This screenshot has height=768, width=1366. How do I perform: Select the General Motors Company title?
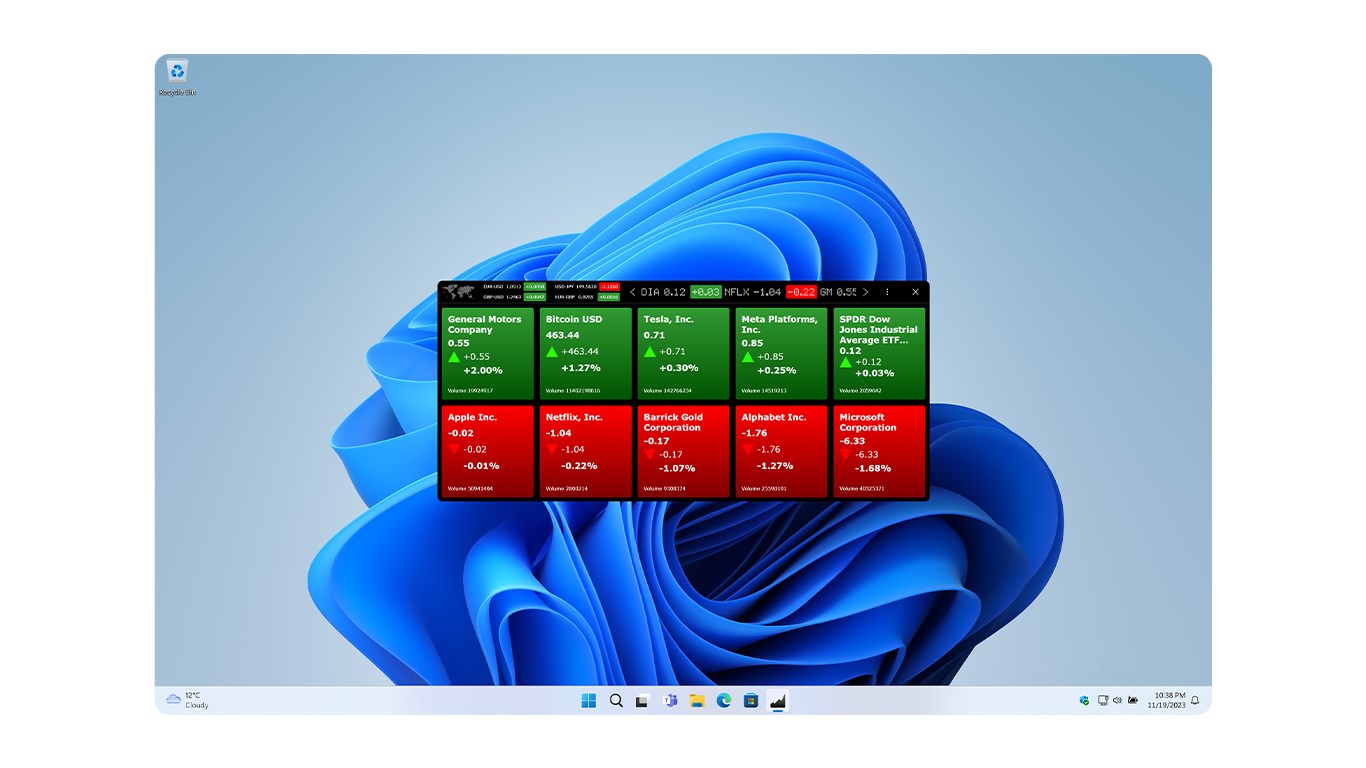click(485, 324)
